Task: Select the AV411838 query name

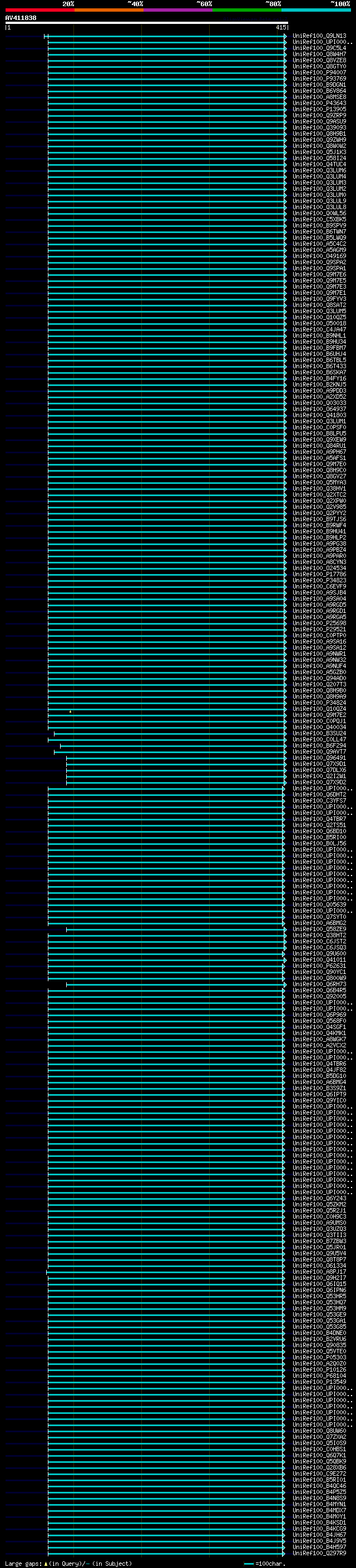Action: [x=21, y=18]
